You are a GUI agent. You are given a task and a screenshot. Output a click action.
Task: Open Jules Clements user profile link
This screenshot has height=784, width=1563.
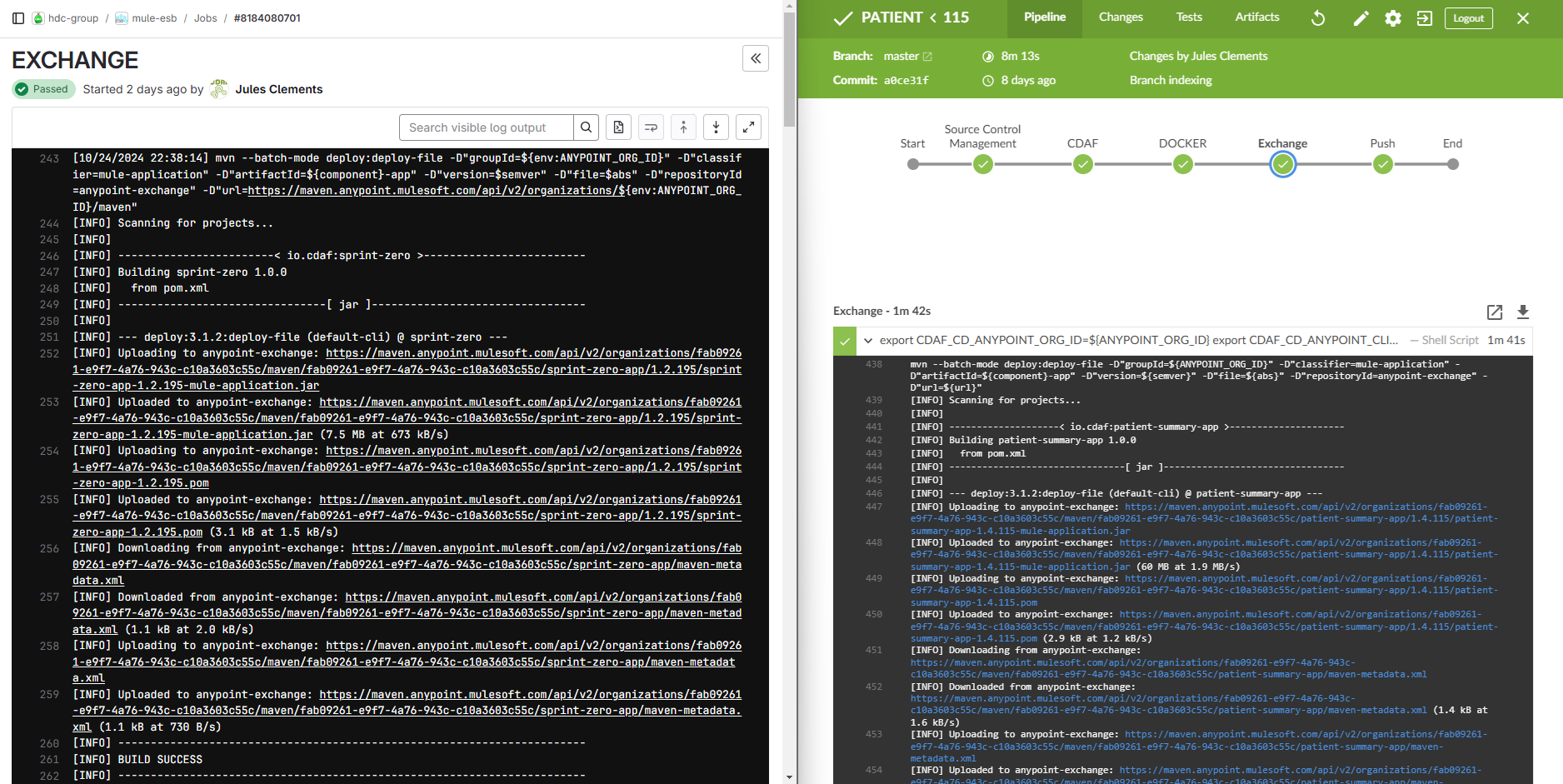tap(279, 89)
